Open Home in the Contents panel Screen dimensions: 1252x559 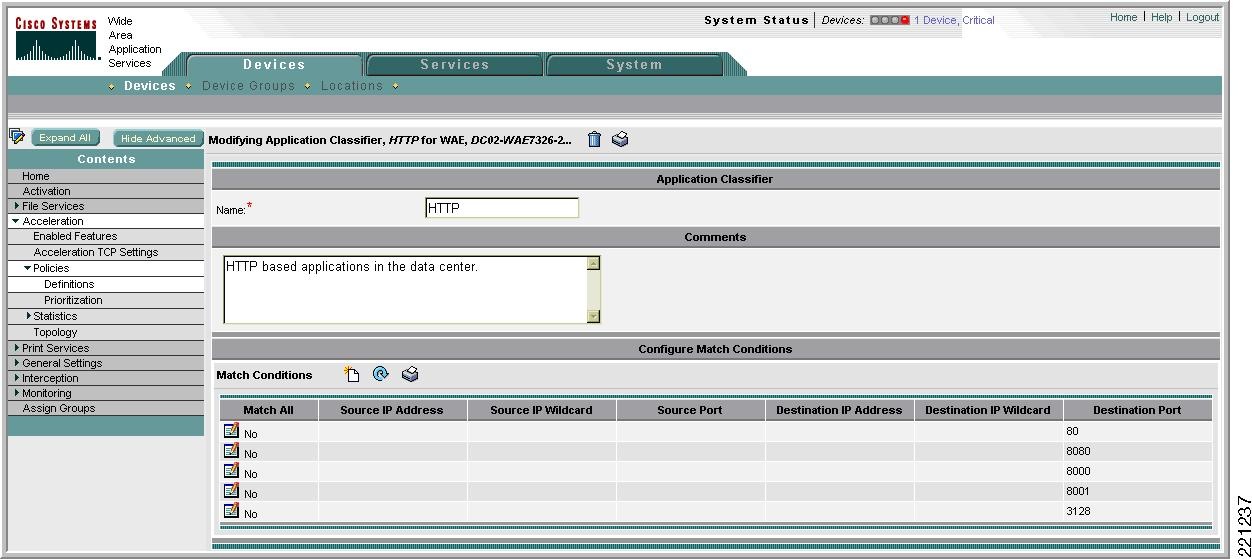pos(36,176)
